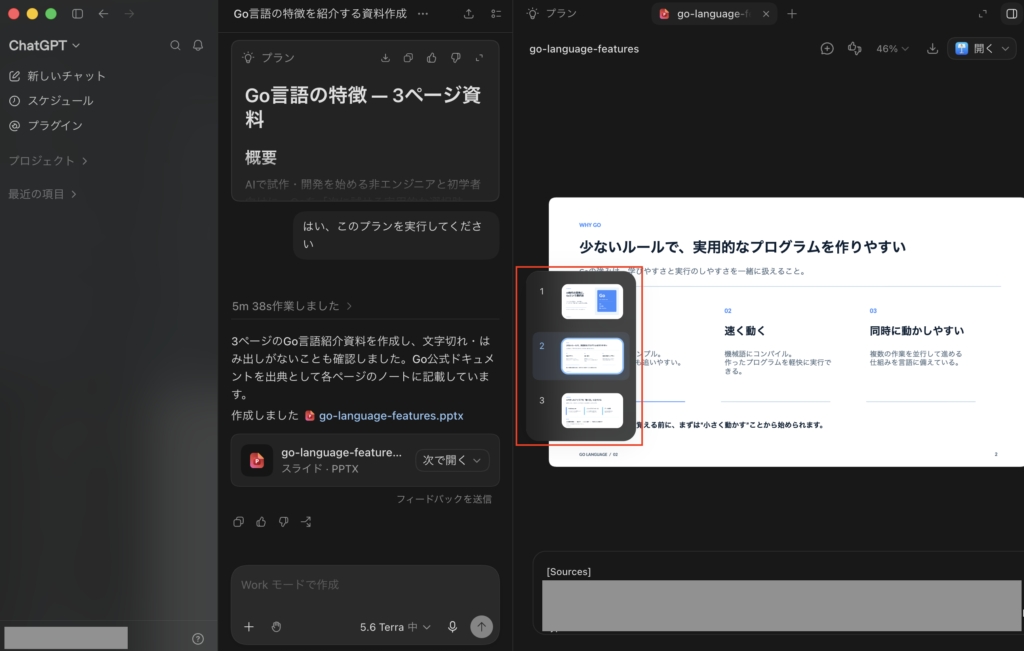This screenshot has width=1024, height=651.
Task: Expand the ChatGPT model dropdown
Action: pyautogui.click(x=44, y=45)
